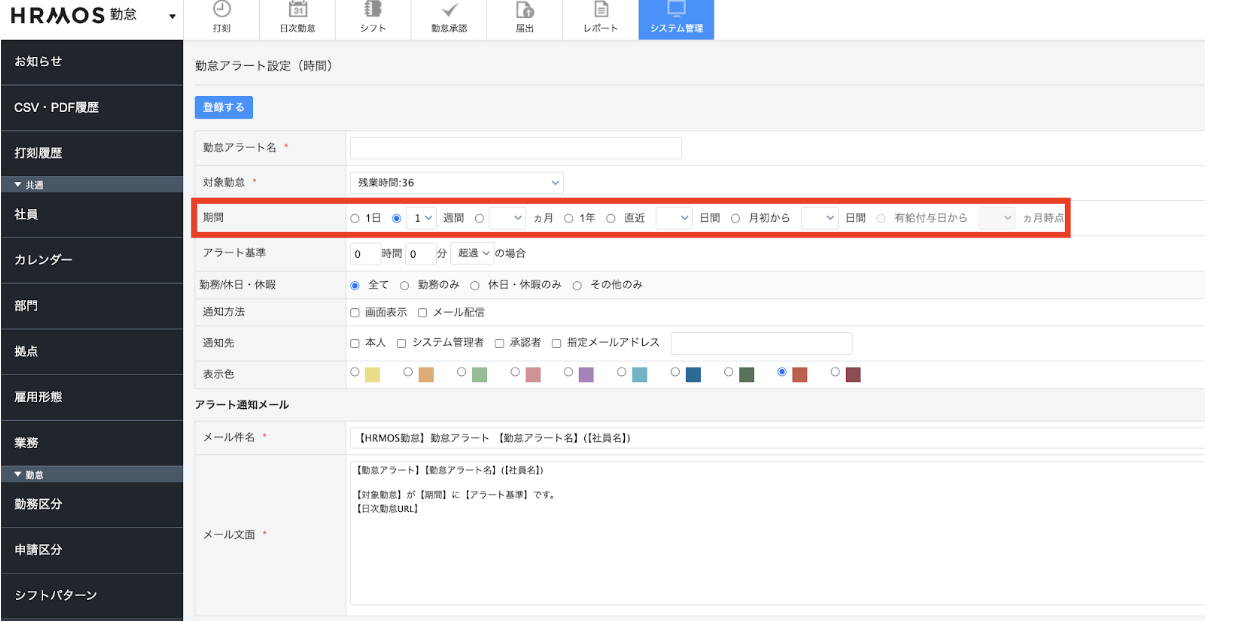Enable the メール配信 notification checkbox

(423, 313)
